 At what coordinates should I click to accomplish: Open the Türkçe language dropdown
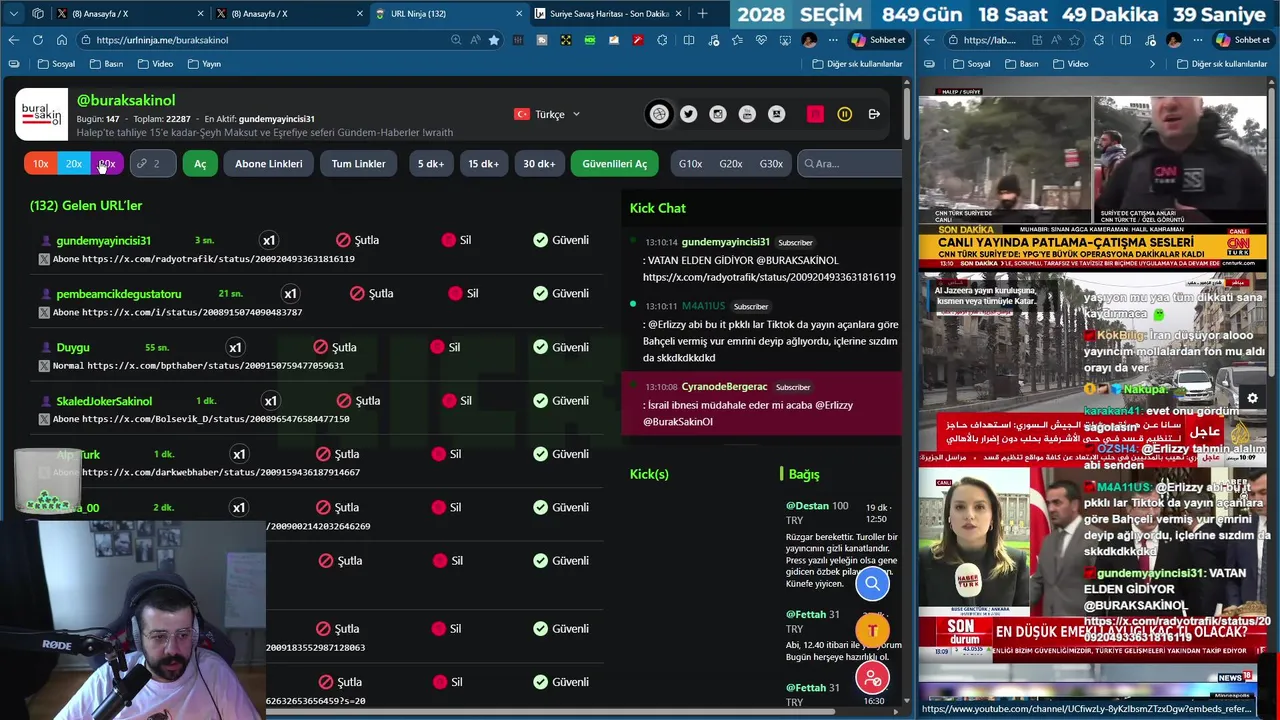tap(547, 114)
